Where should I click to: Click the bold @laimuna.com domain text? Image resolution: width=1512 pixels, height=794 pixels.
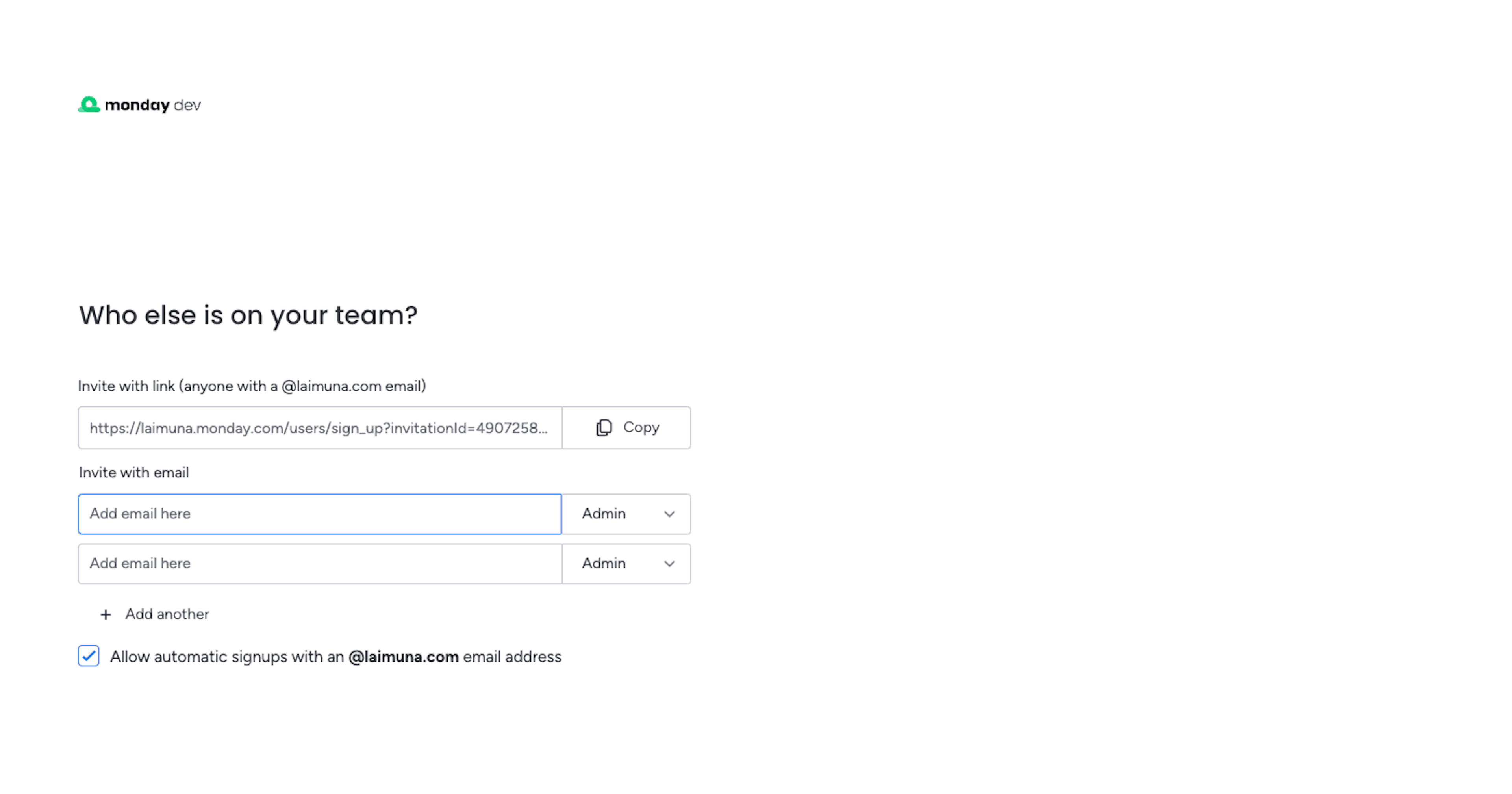pos(403,657)
